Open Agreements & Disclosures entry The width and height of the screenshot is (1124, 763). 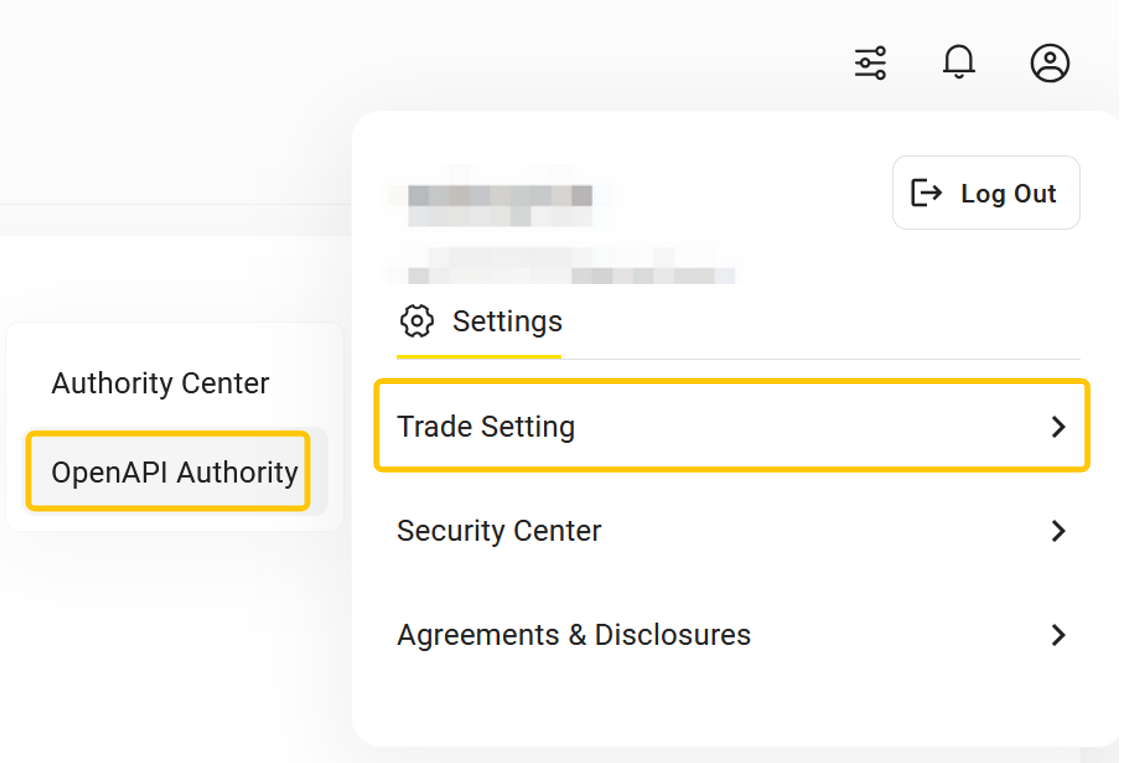(x=573, y=635)
